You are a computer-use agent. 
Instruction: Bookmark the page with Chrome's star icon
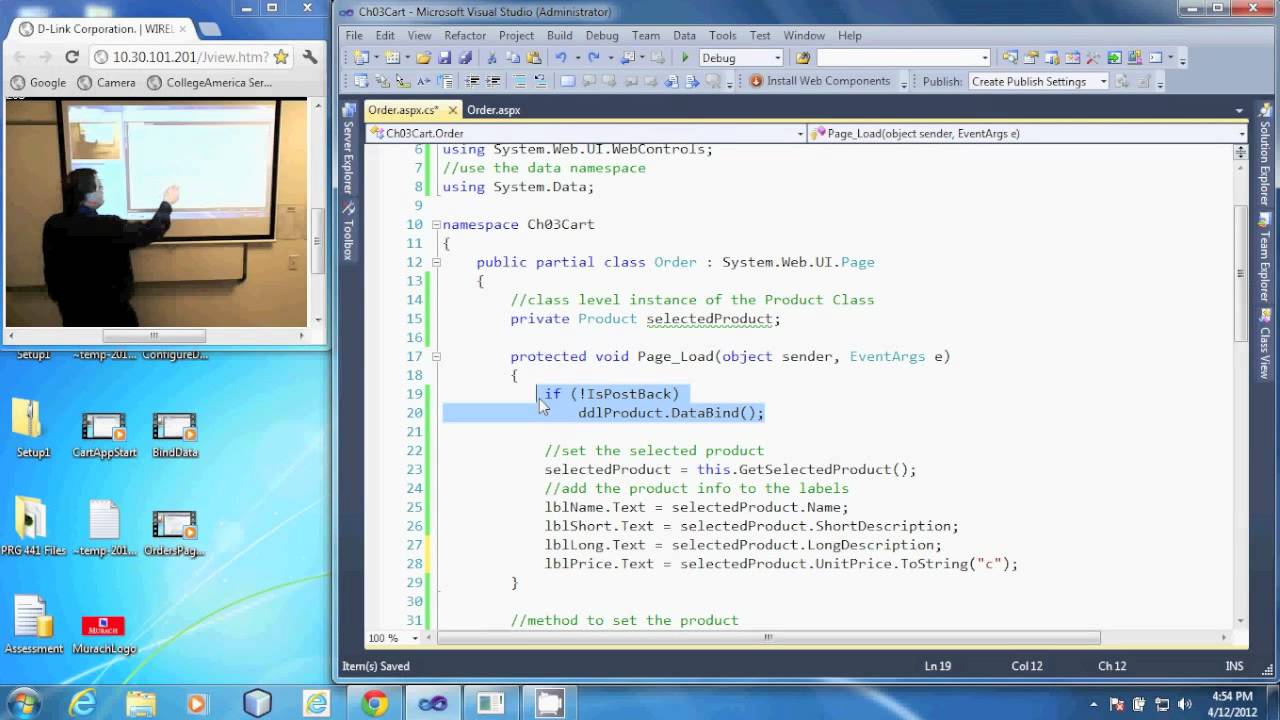point(281,57)
